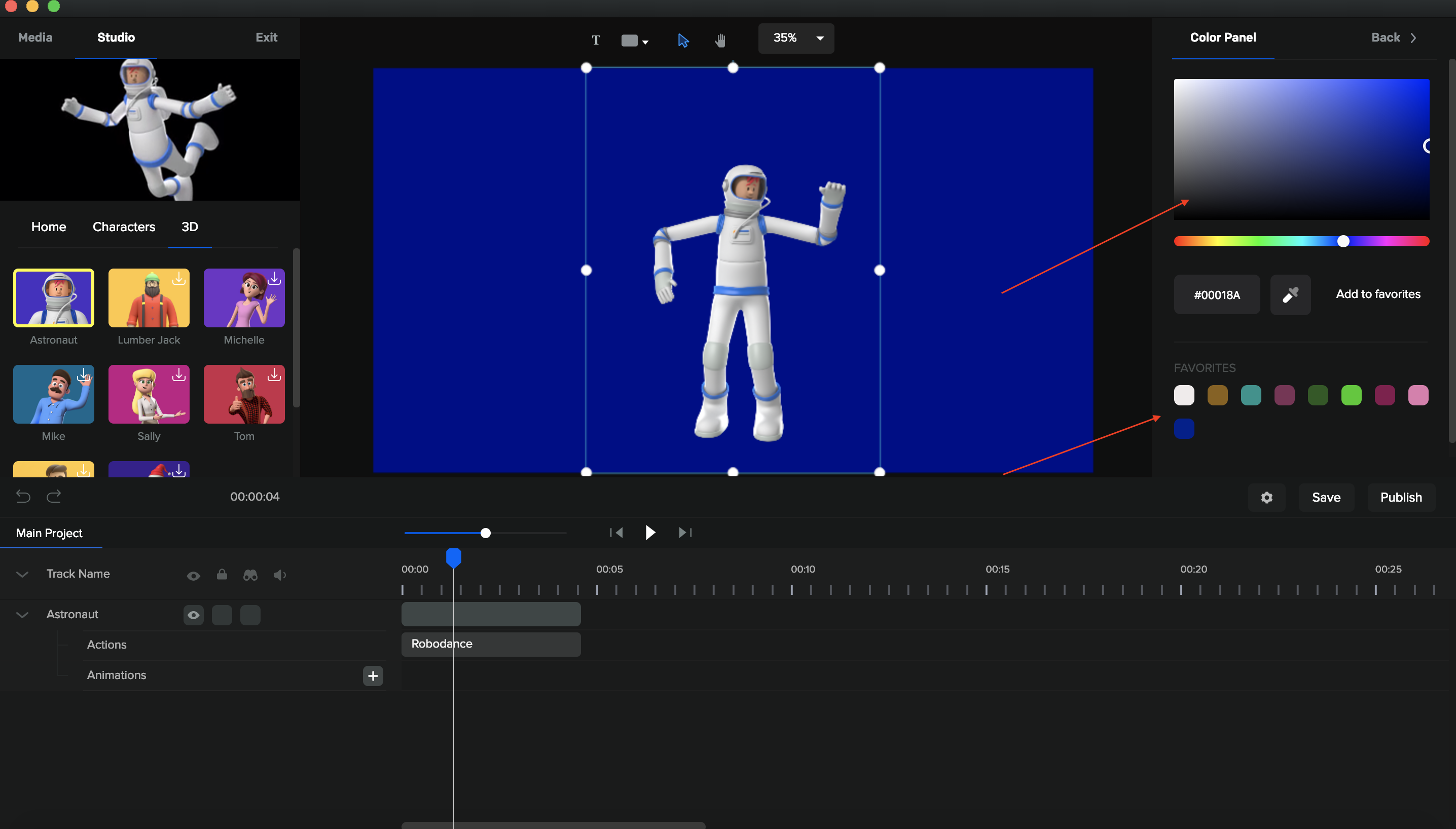
Task: Open project settings gear icon
Action: (x=1266, y=498)
